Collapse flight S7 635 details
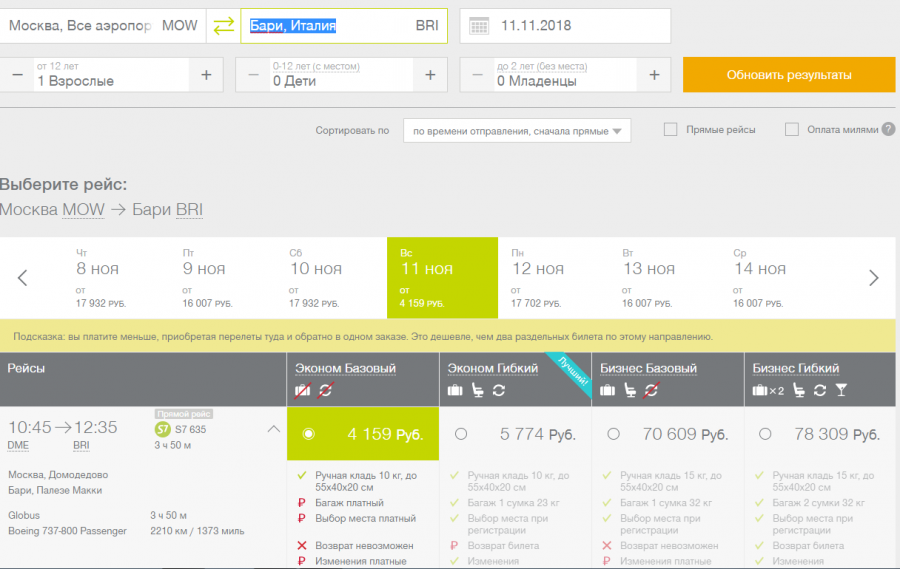 (274, 429)
